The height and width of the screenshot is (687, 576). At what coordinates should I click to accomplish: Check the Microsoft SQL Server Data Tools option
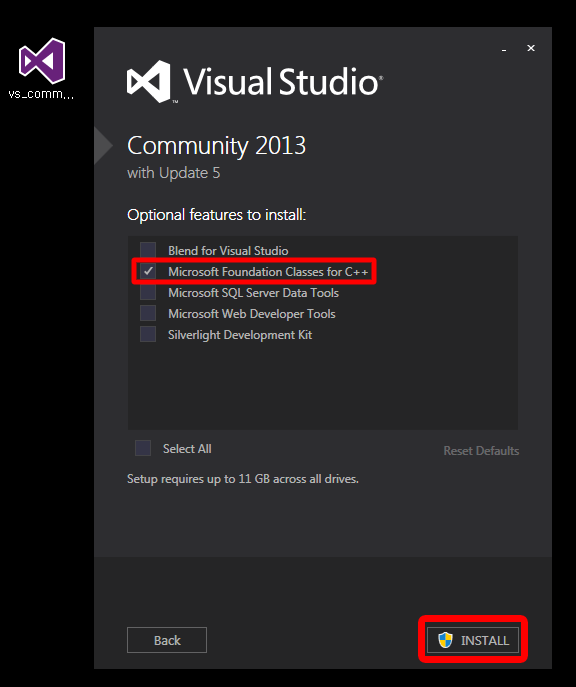coord(148,292)
